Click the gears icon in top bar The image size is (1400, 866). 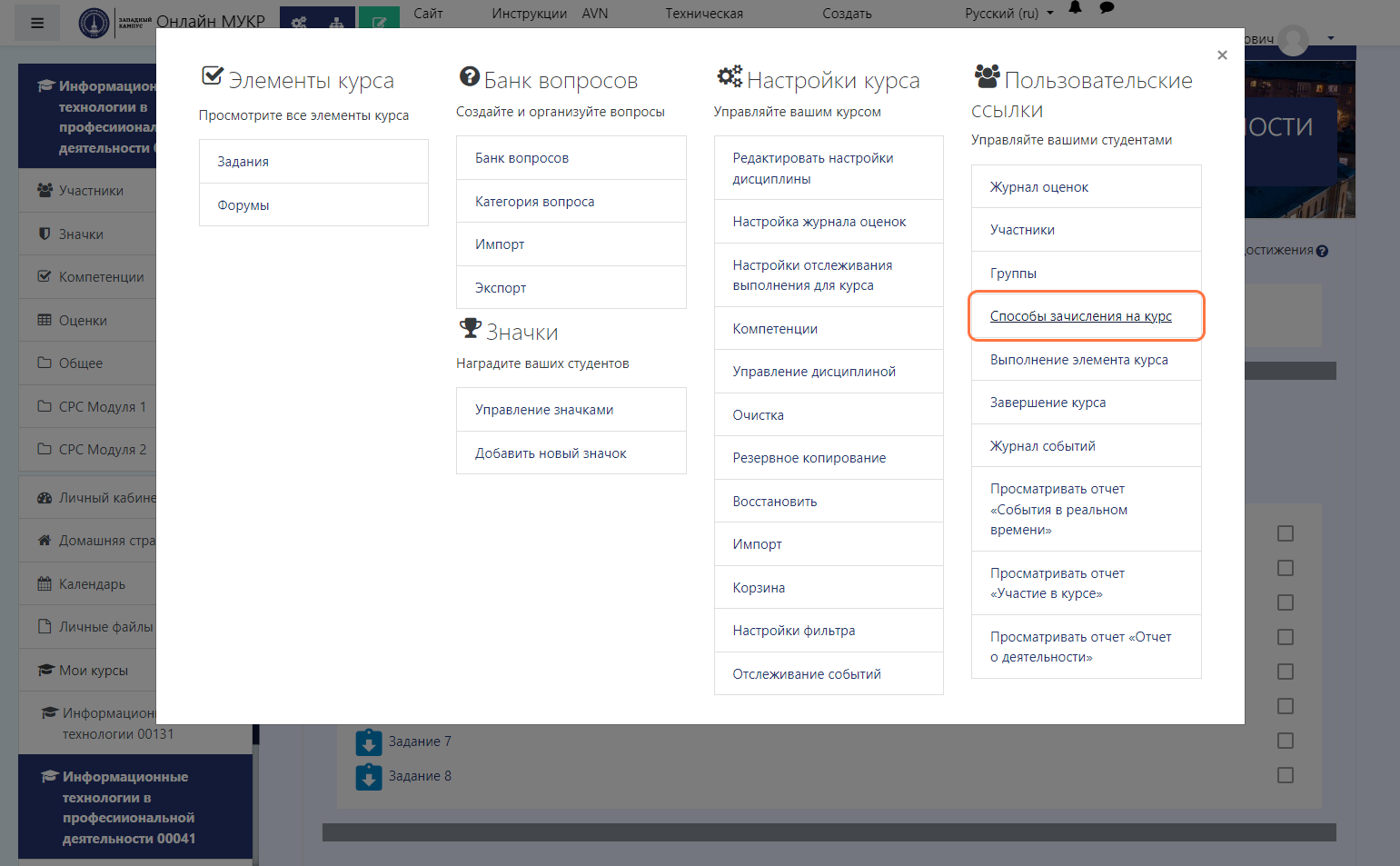click(299, 22)
